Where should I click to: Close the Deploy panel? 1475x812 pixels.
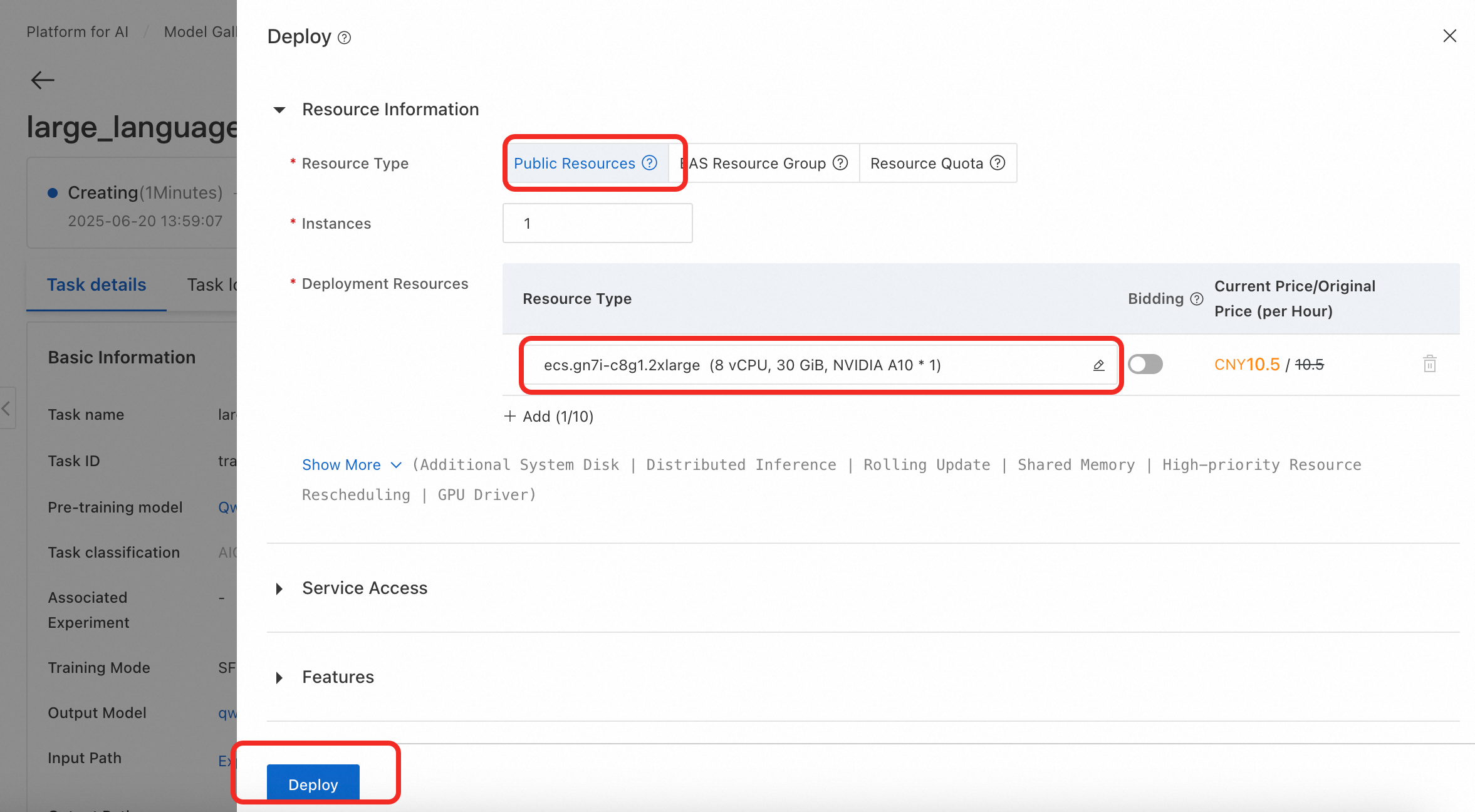pos(1449,36)
